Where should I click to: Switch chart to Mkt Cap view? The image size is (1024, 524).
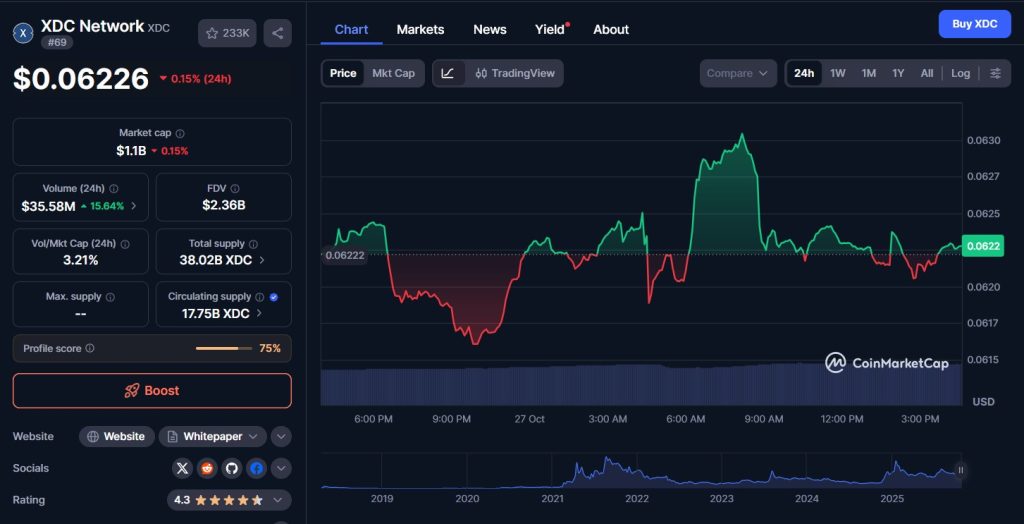click(x=393, y=73)
